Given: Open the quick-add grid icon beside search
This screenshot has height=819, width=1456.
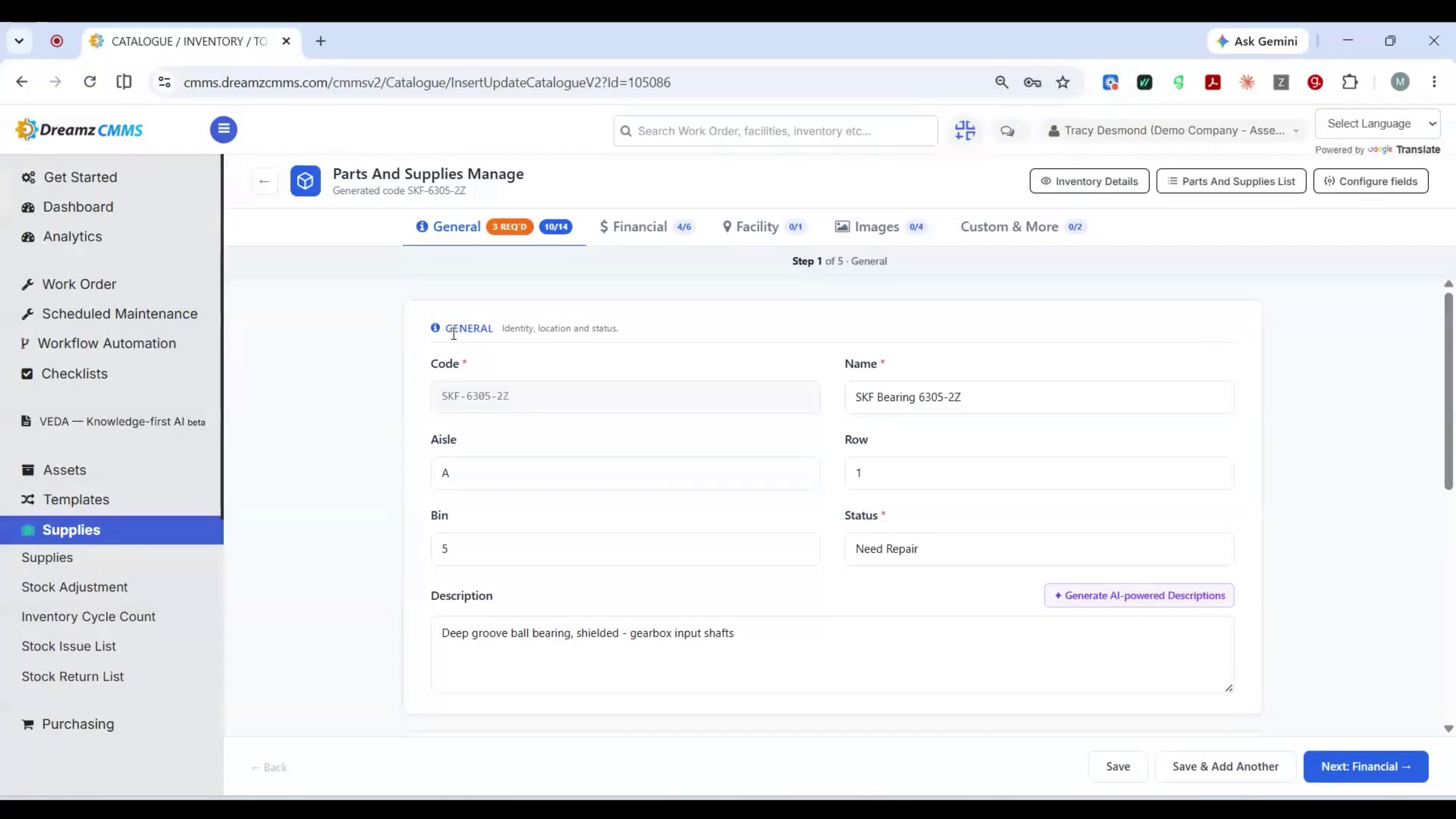Looking at the screenshot, I should pos(965,130).
